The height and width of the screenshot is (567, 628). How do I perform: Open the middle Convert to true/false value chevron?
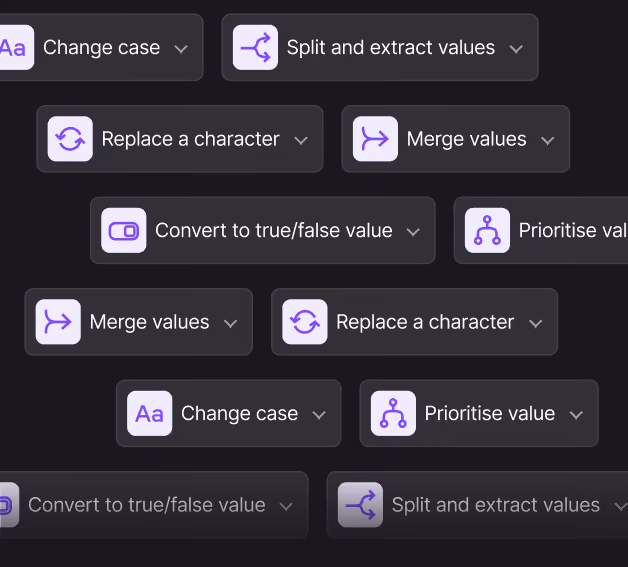click(x=413, y=232)
